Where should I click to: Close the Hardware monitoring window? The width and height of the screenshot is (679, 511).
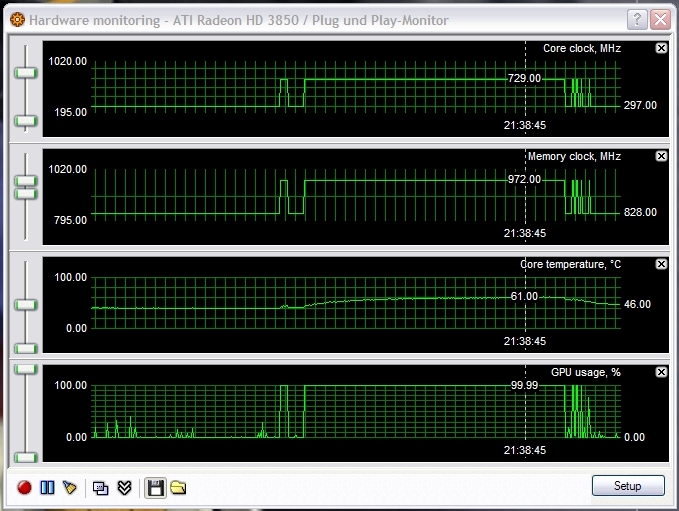click(x=660, y=19)
